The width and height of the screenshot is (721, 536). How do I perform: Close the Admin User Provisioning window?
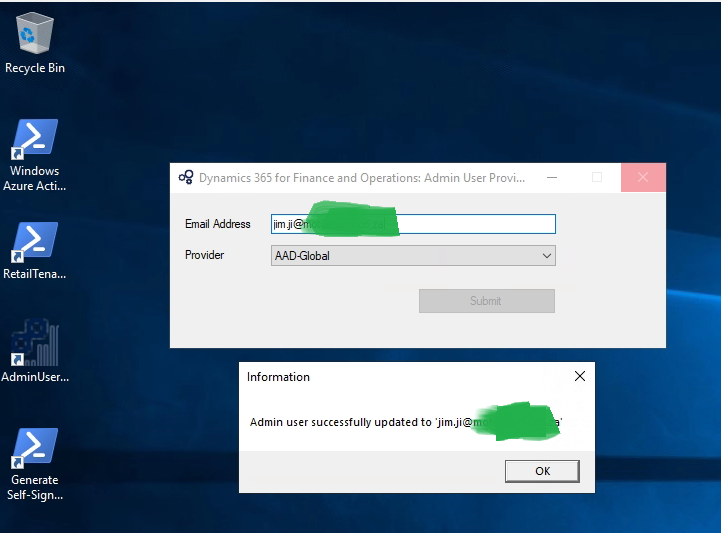[x=643, y=177]
